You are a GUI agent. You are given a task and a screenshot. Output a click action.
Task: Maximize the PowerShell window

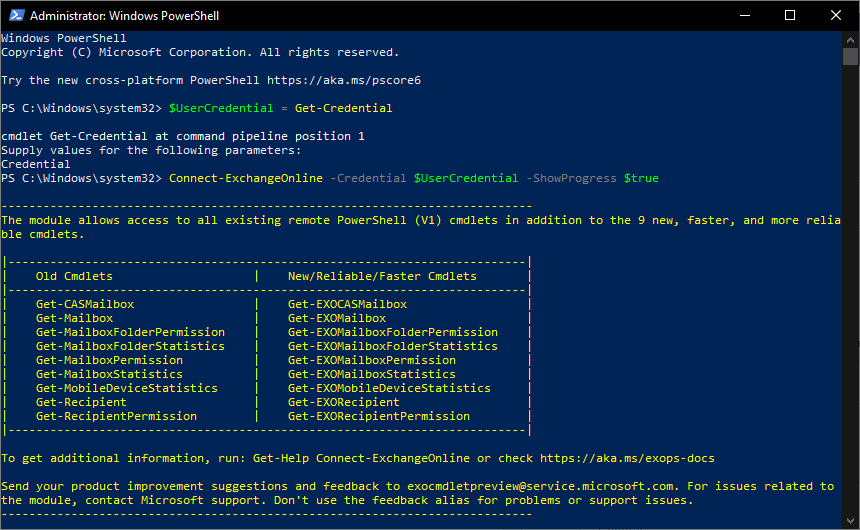coord(790,15)
